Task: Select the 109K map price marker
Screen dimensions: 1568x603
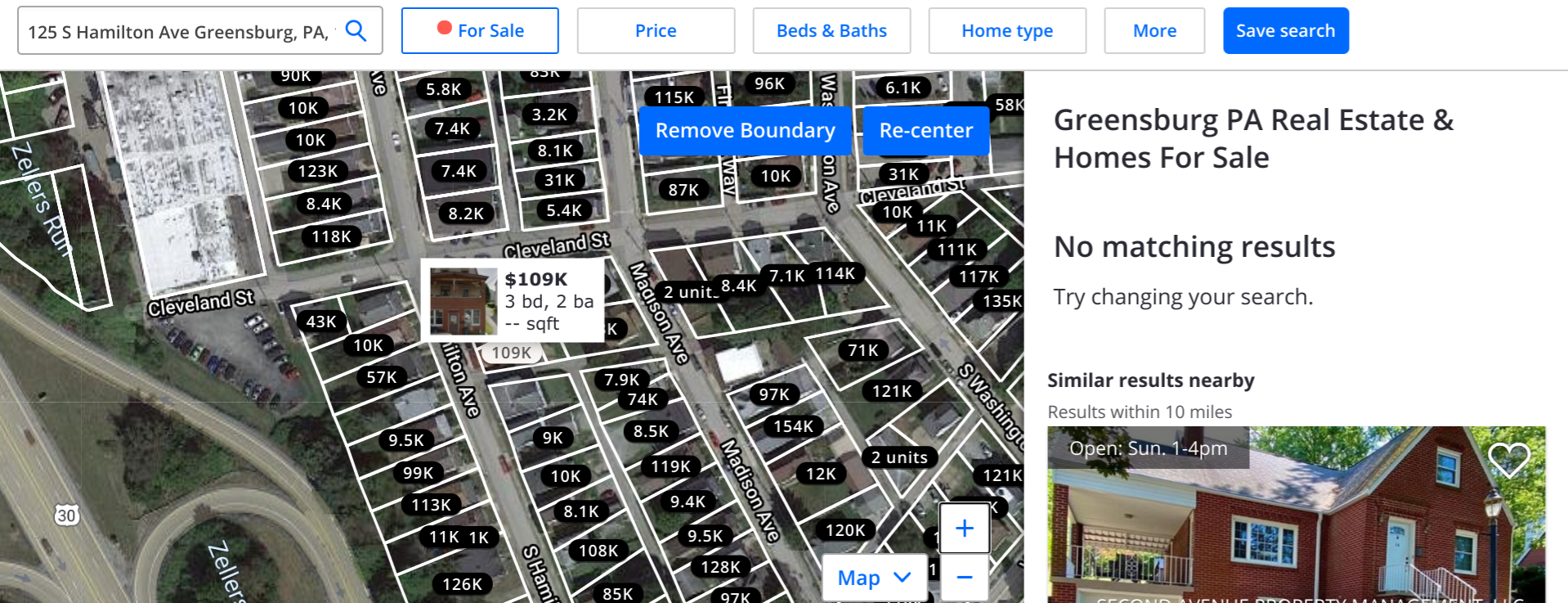Action: (512, 353)
